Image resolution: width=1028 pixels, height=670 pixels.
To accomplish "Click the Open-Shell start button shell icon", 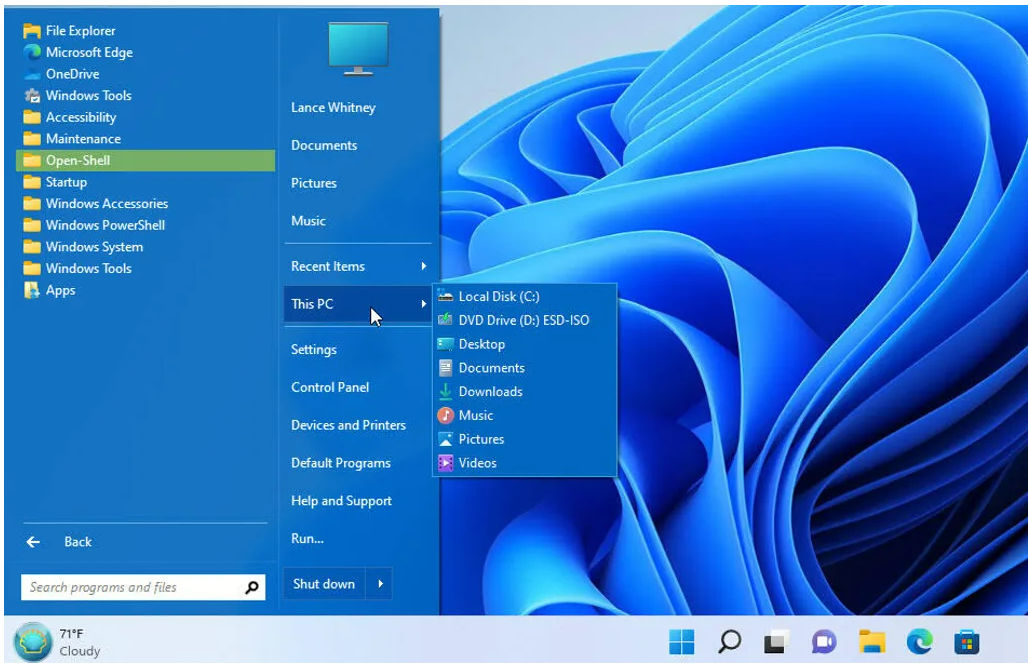I will click(31, 641).
